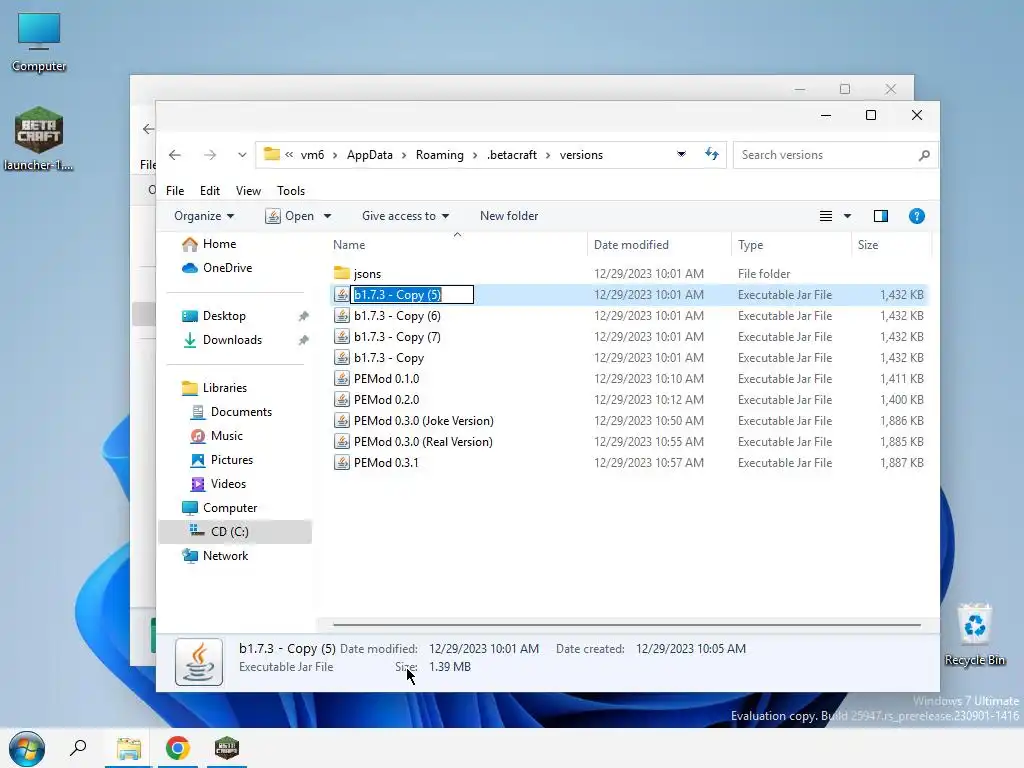This screenshot has height=768, width=1024.
Task: Select PEMod 0.3.0 (Joke Version) file
Action: [x=423, y=421]
